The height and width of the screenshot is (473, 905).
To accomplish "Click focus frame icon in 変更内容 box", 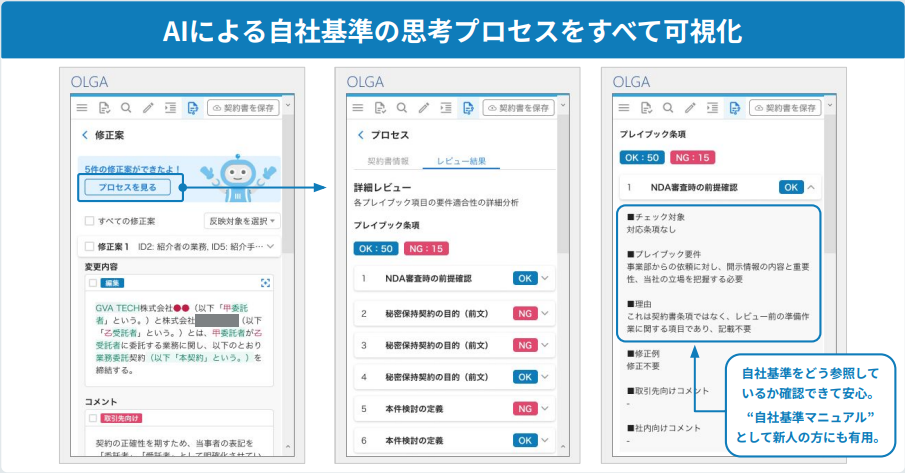I will click(x=265, y=283).
